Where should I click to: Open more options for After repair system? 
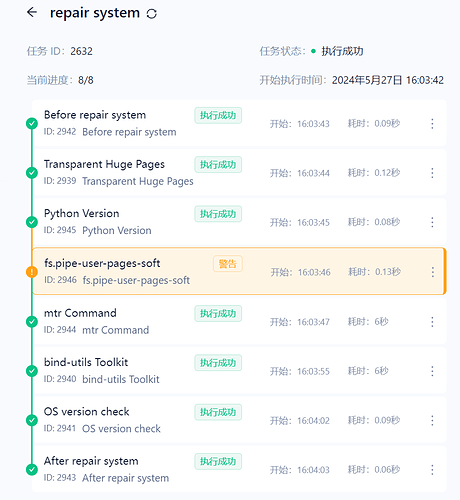tap(432, 470)
